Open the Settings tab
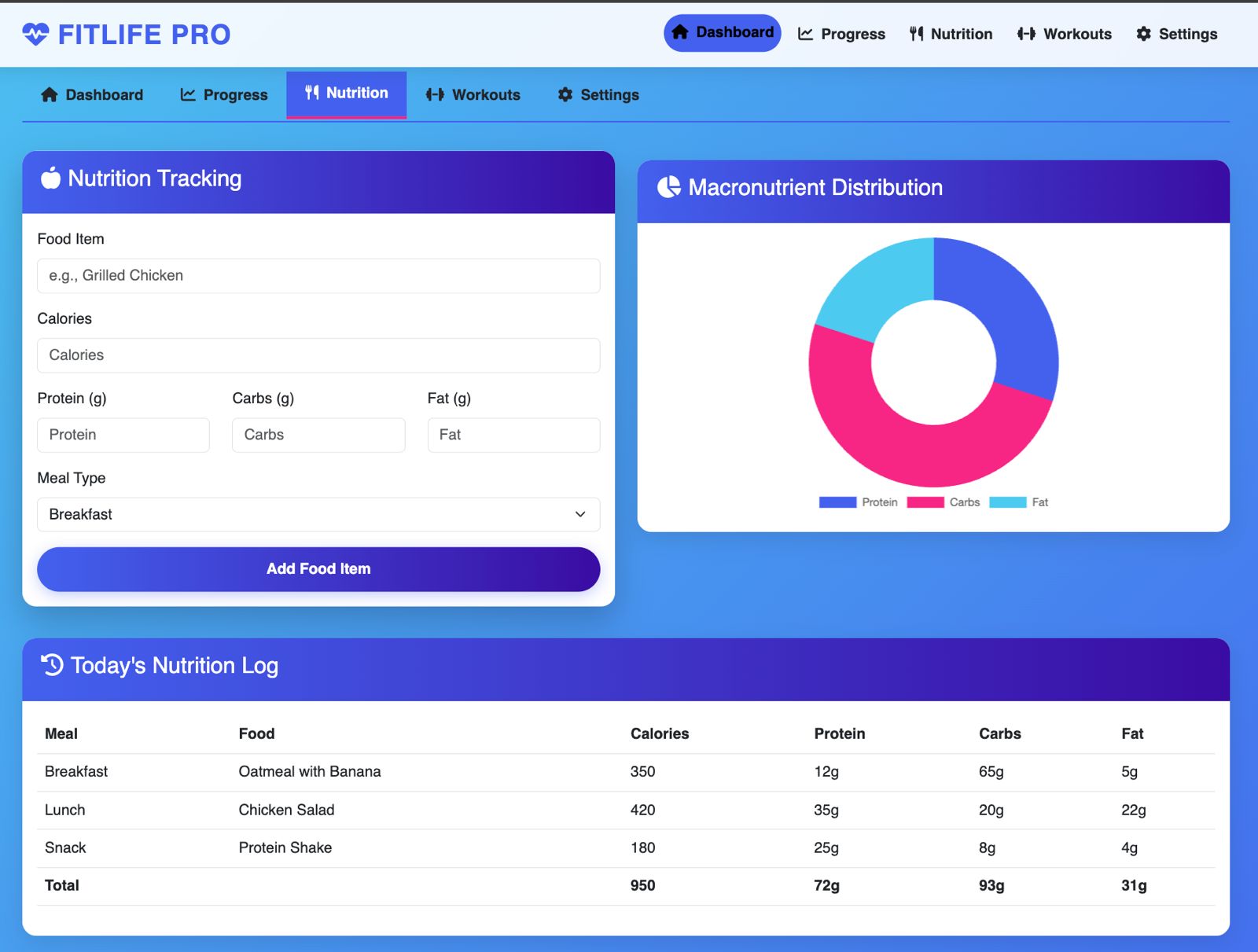The image size is (1258, 952). pyautogui.click(x=598, y=94)
